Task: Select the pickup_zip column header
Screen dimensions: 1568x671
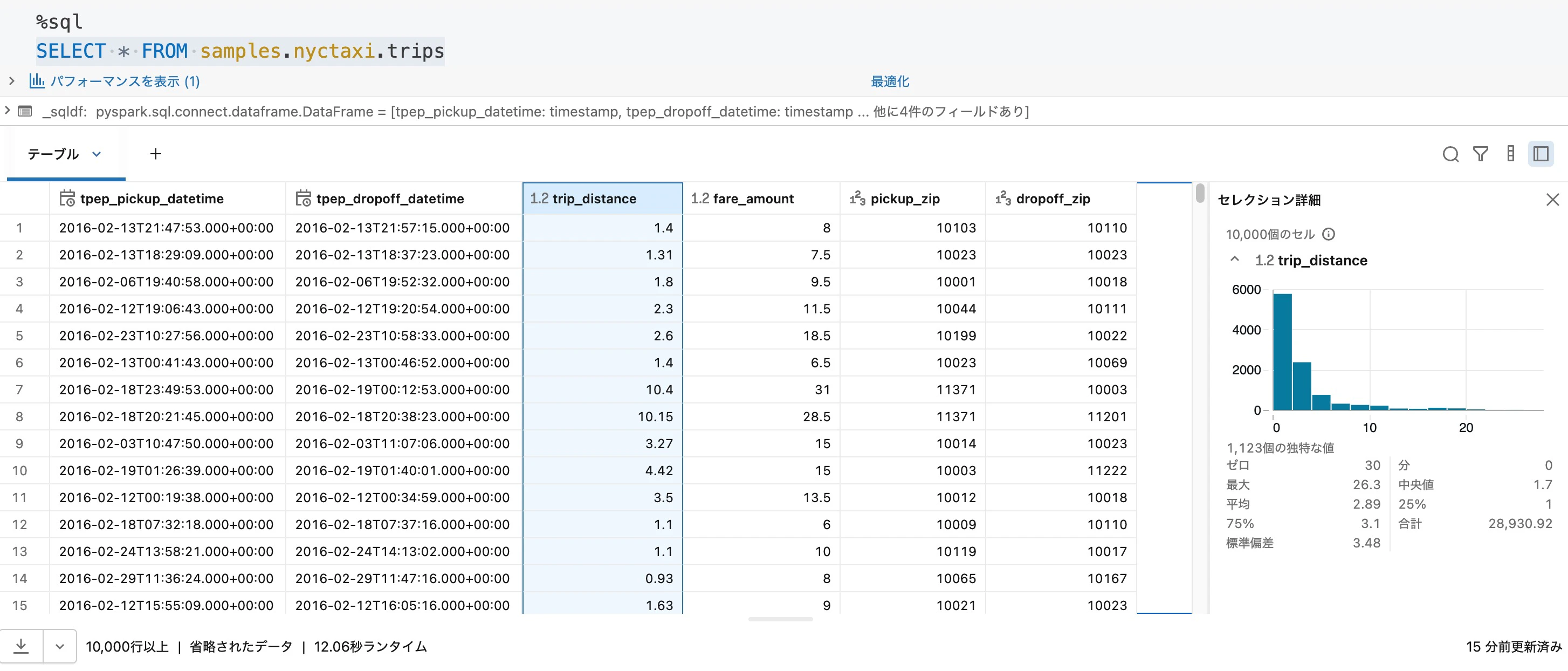Action: [x=912, y=198]
